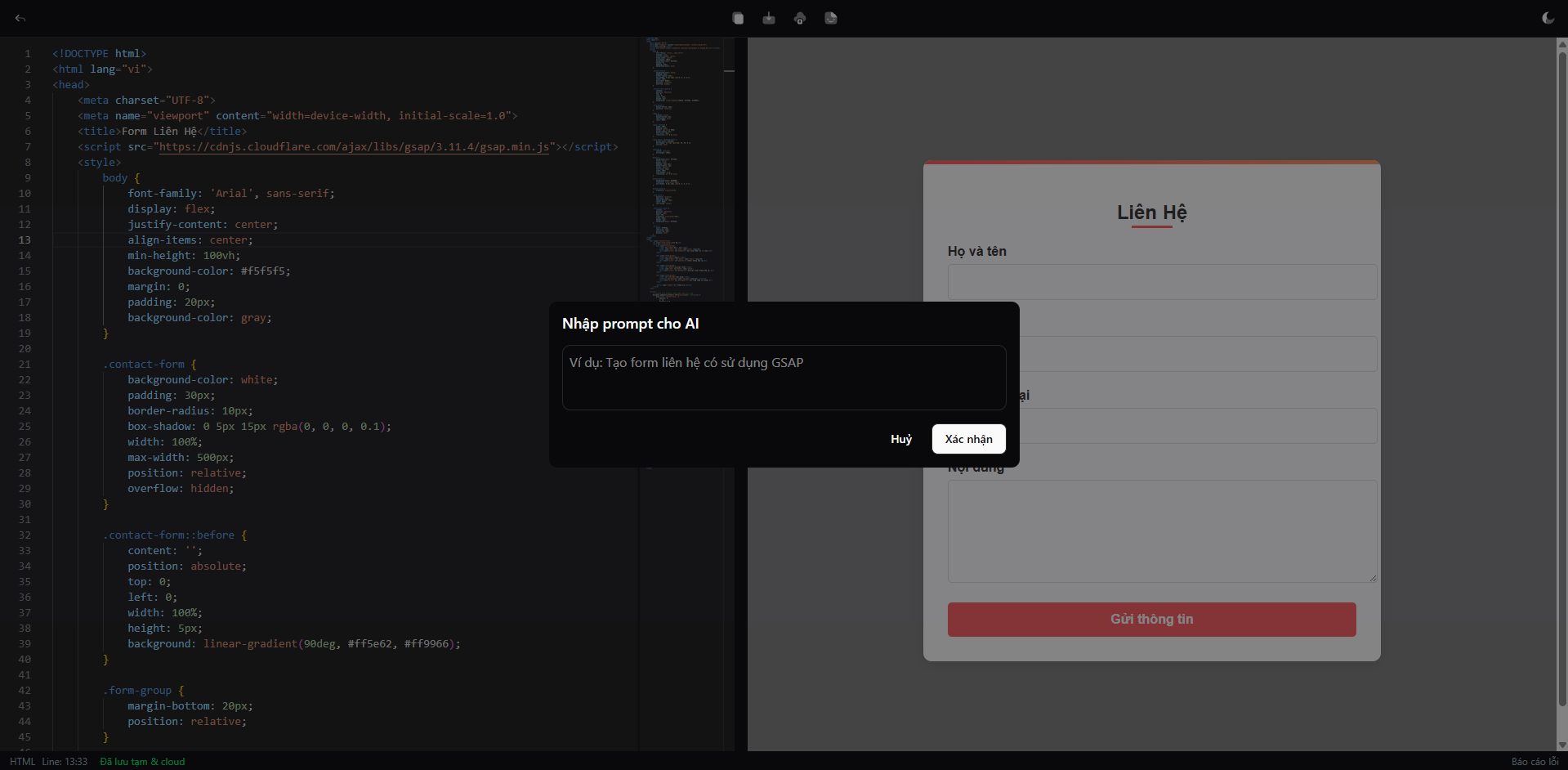This screenshot has width=1568, height=770.
Task: Click the cloud save icon in the toolbar
Action: 800,18
